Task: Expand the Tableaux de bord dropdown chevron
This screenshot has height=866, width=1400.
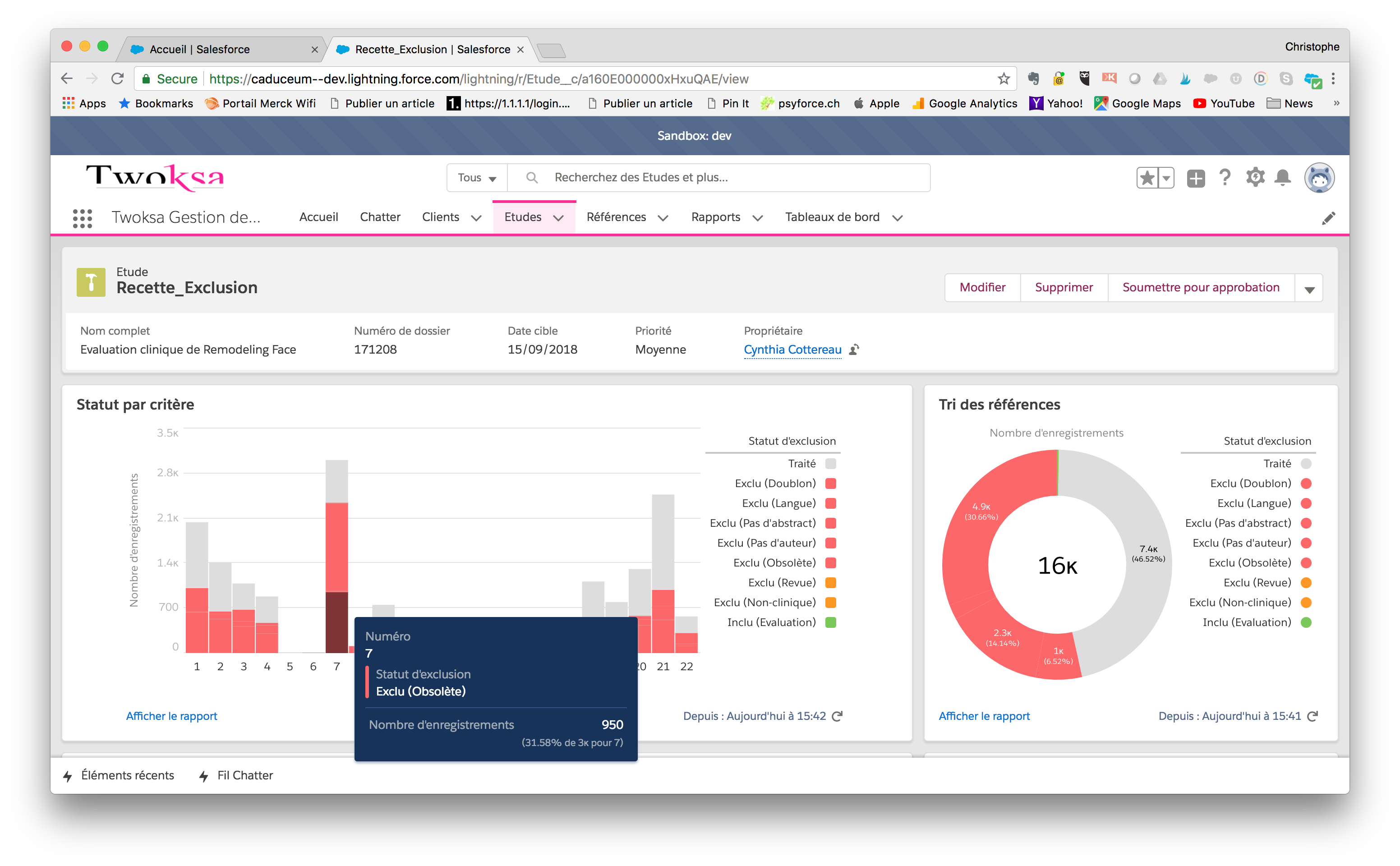Action: point(897,218)
